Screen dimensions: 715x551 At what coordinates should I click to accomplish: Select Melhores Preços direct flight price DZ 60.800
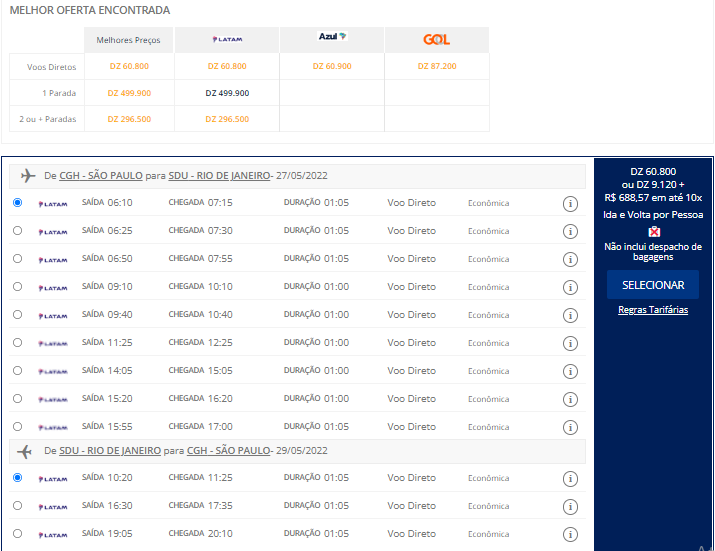tap(129, 66)
